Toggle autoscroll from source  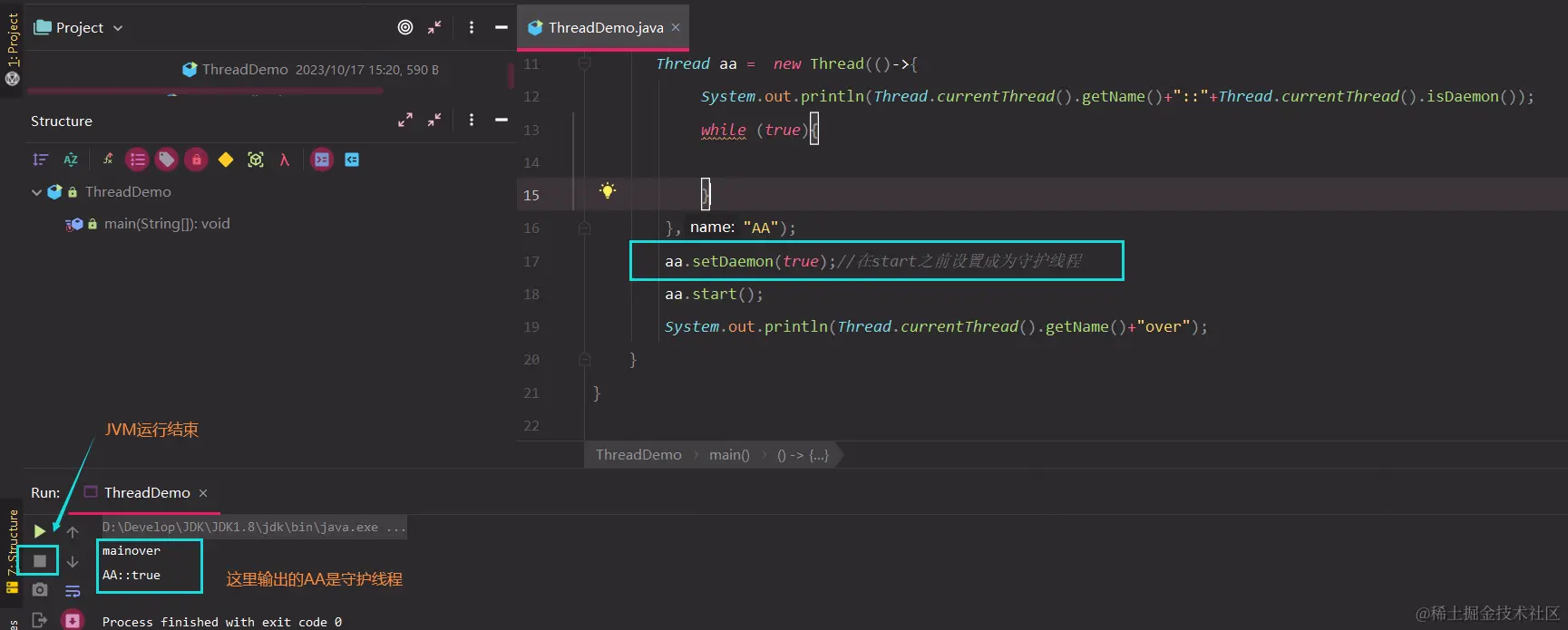(x=352, y=160)
